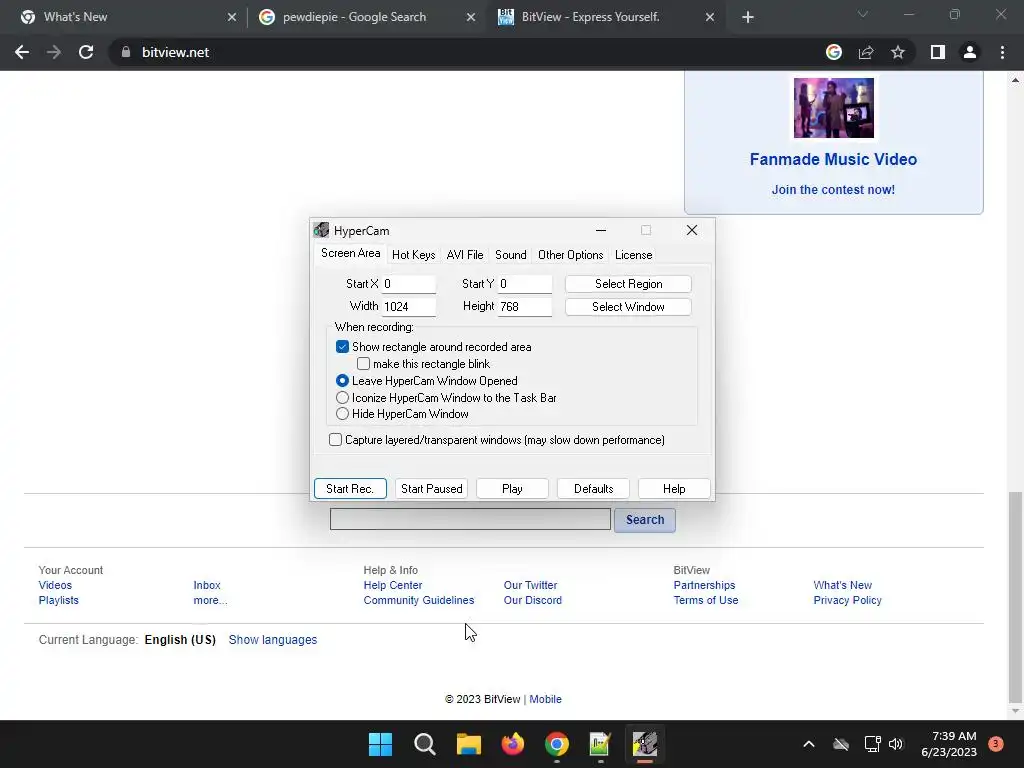The image size is (1024, 768).
Task: Click Start Paused button
Action: [431, 488]
